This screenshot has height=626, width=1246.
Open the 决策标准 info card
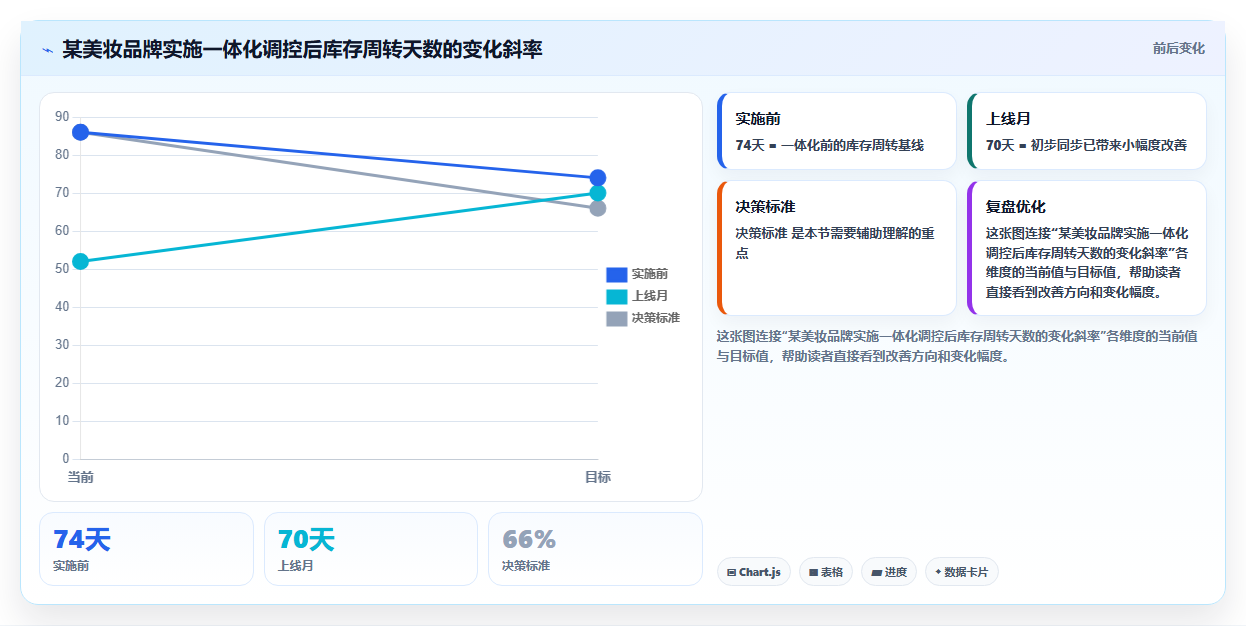coord(837,248)
